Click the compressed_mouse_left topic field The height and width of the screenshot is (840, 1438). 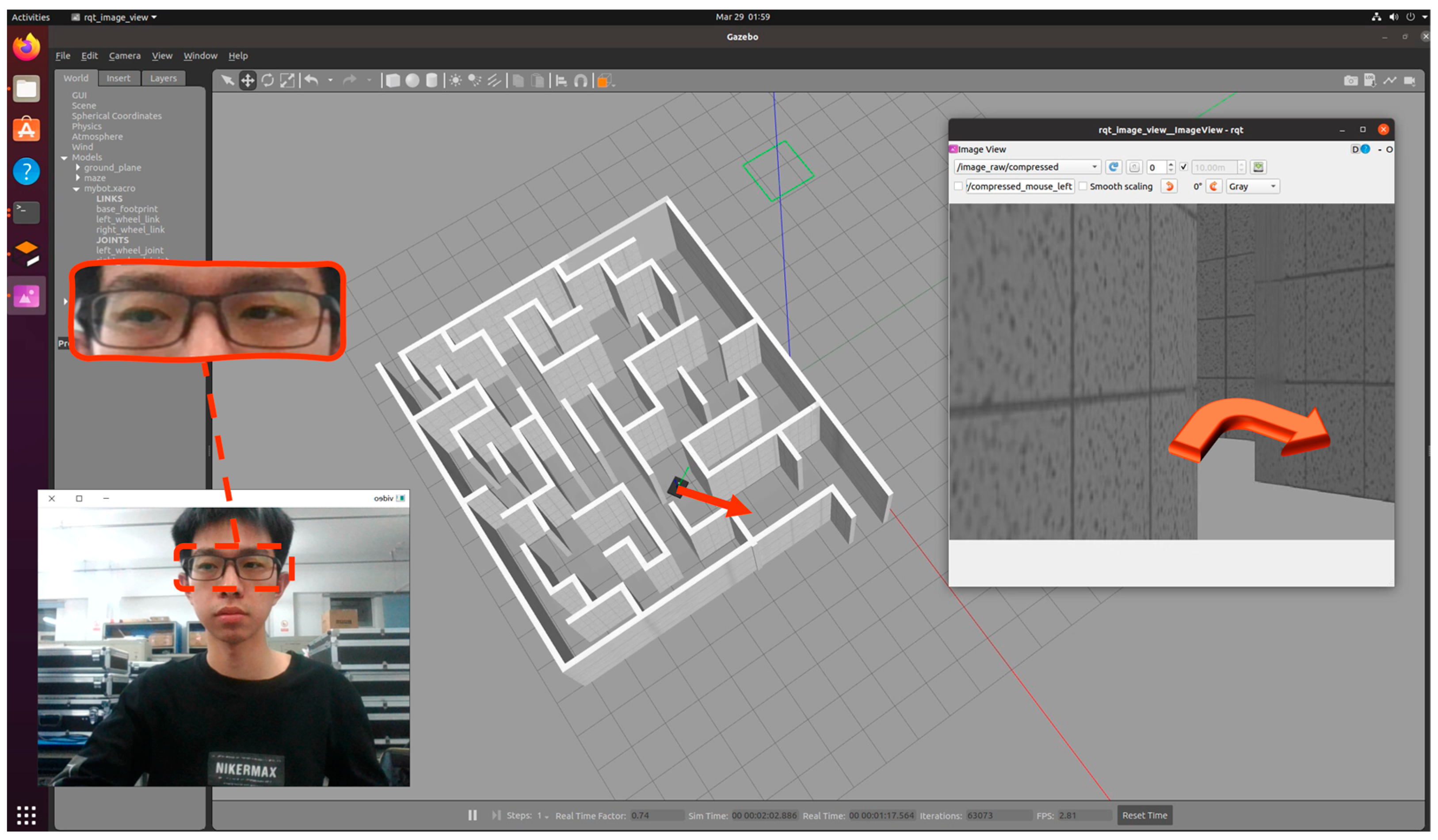click(1019, 186)
